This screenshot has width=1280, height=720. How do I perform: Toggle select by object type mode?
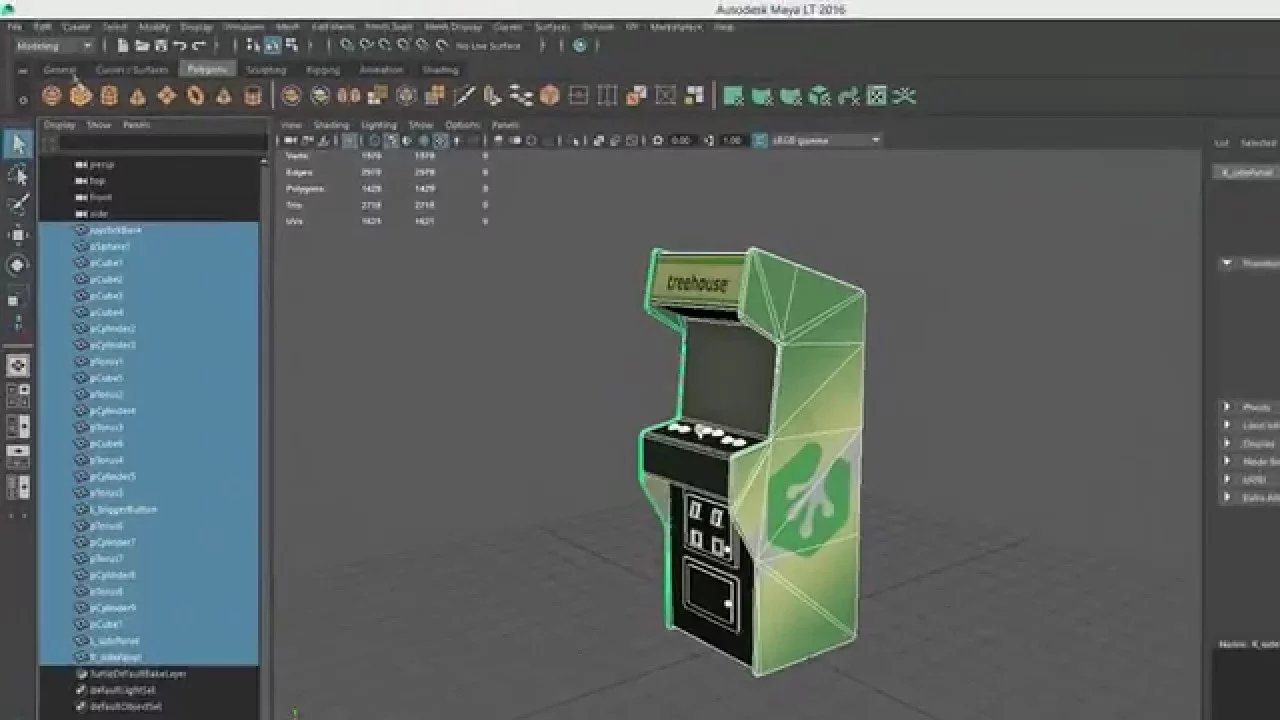(x=272, y=45)
